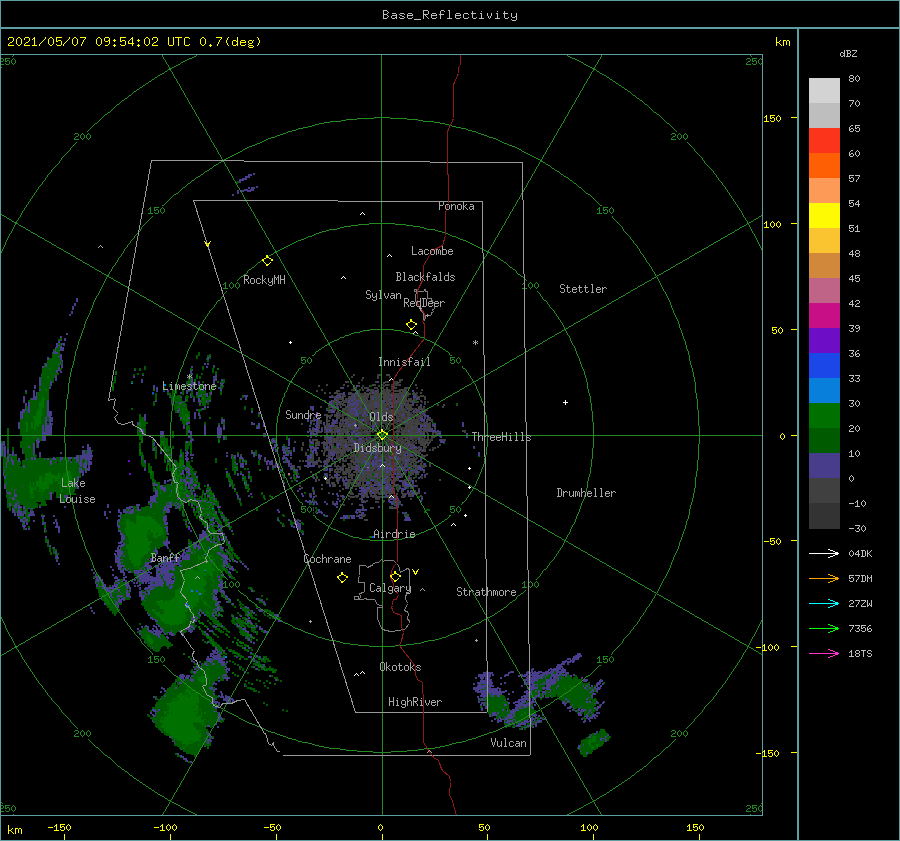
Task: Click the light grey 70-80 dBZ legend swatch
Action: (x=824, y=91)
